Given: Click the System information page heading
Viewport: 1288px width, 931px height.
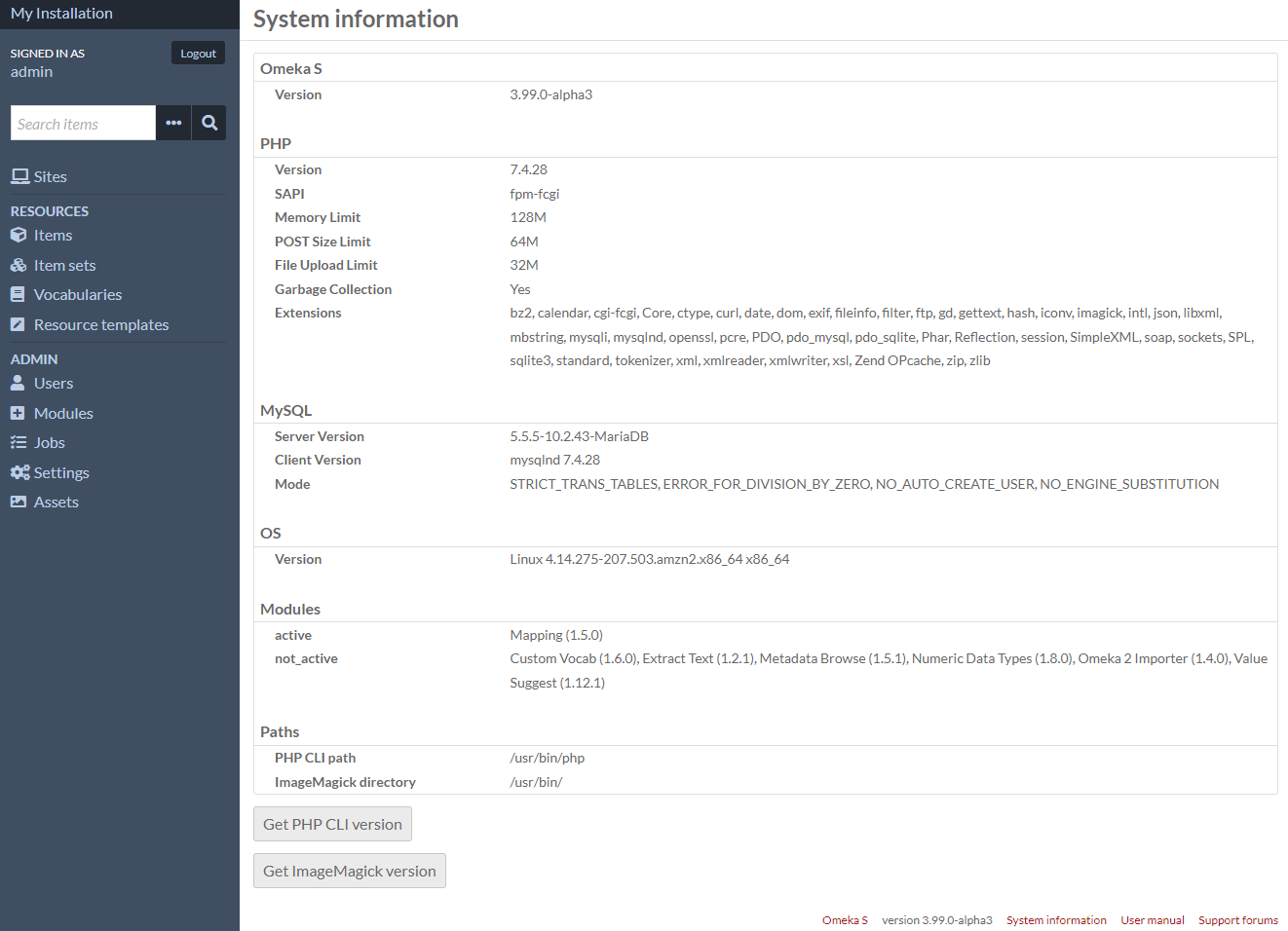Looking at the screenshot, I should tap(356, 19).
